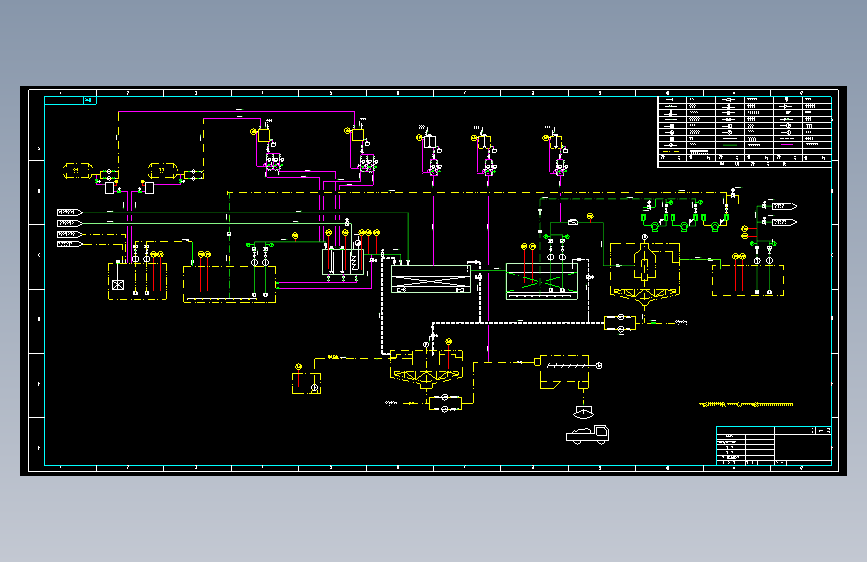Click the second inlet arrow tag on the left

coord(70,223)
